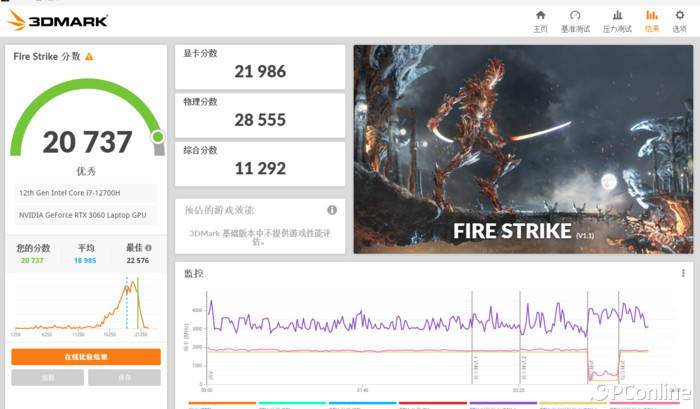The height and width of the screenshot is (409, 700).
Task: Open the Benchmarks tab icon
Action: click(575, 15)
